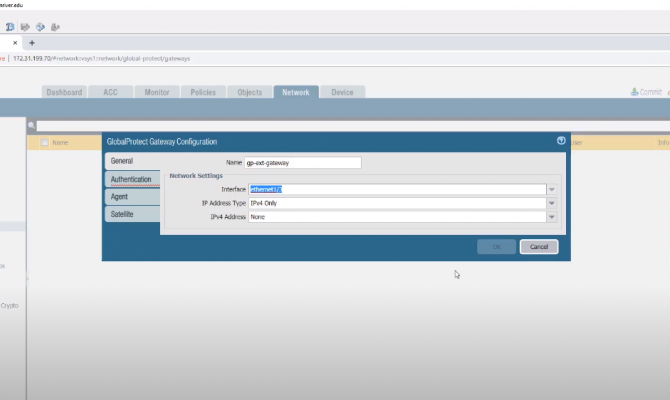Expand the IP Address Type dropdown arrow
Image resolution: width=670 pixels, height=400 pixels.
(x=552, y=203)
